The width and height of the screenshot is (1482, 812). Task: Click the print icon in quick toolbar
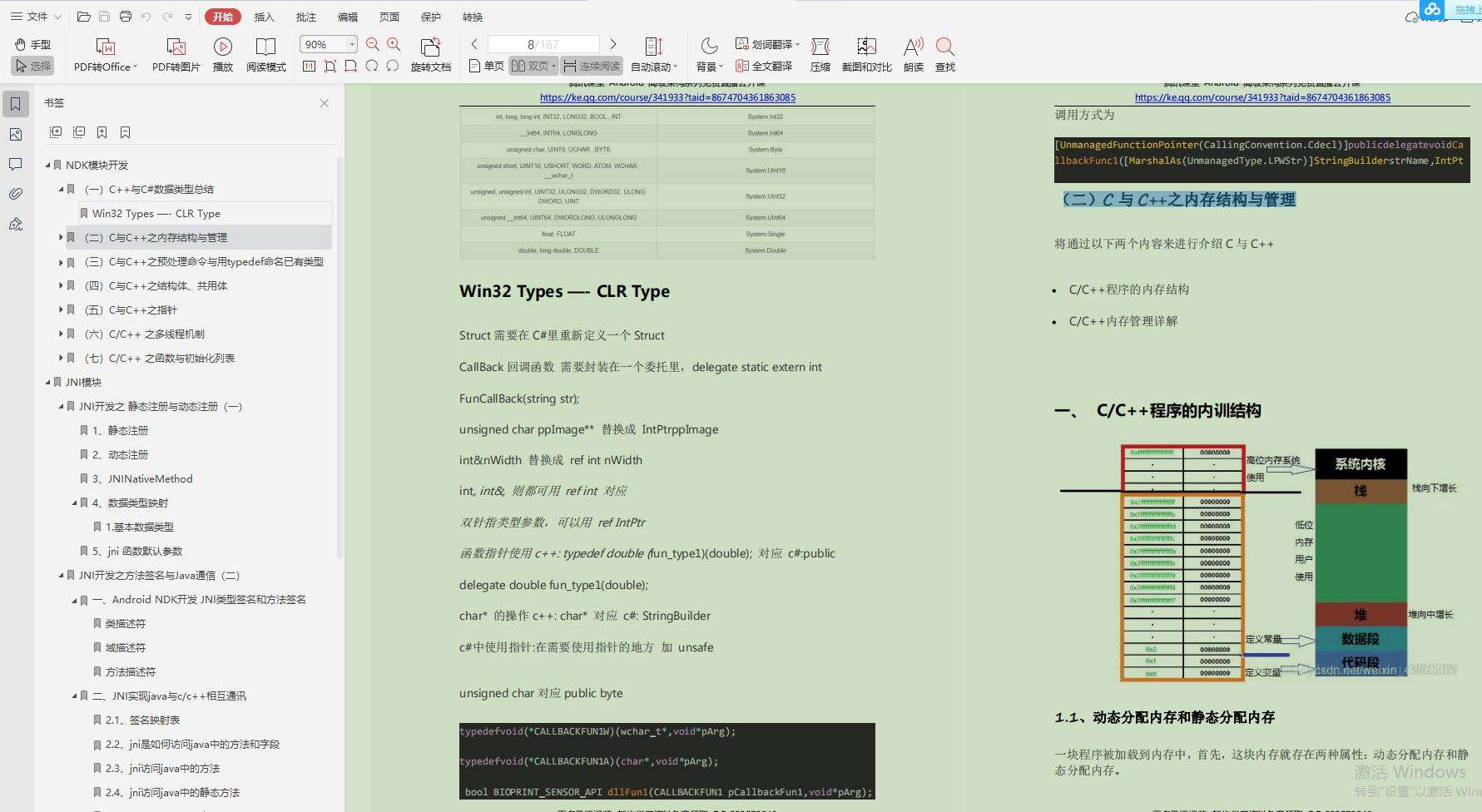[126, 17]
